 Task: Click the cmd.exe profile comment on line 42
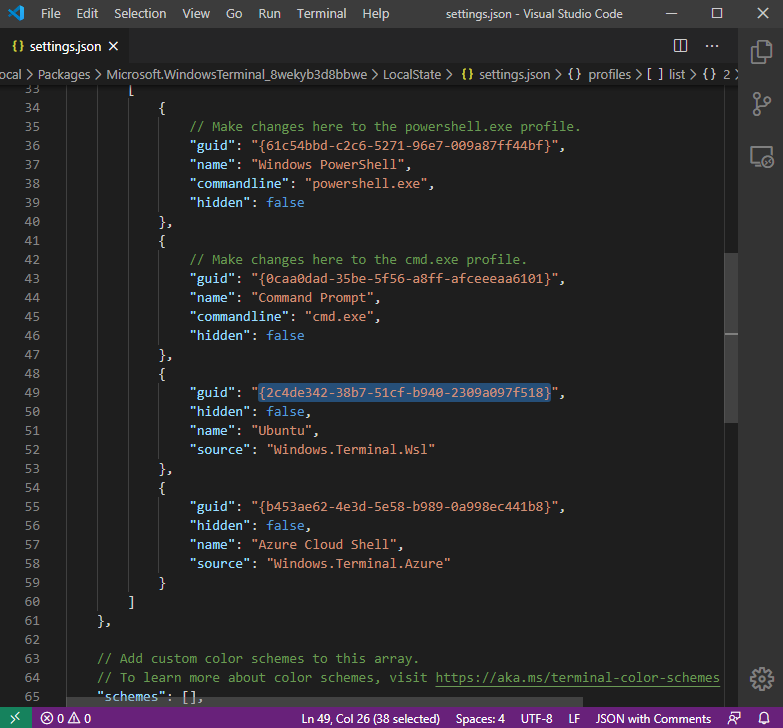tap(358, 260)
